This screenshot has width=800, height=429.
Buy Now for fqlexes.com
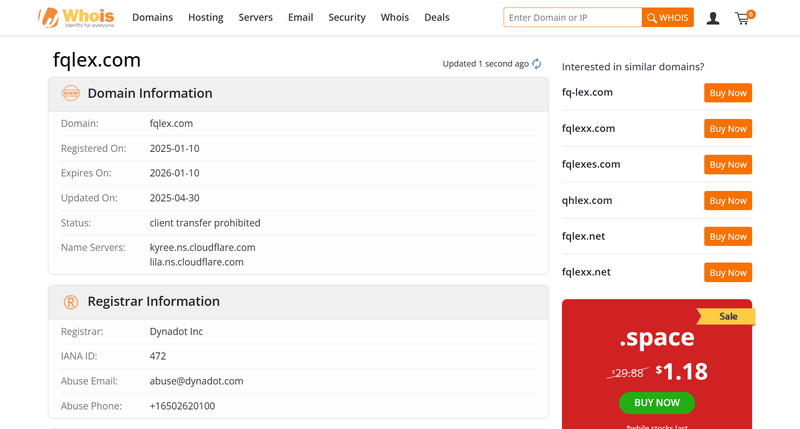[x=728, y=165]
